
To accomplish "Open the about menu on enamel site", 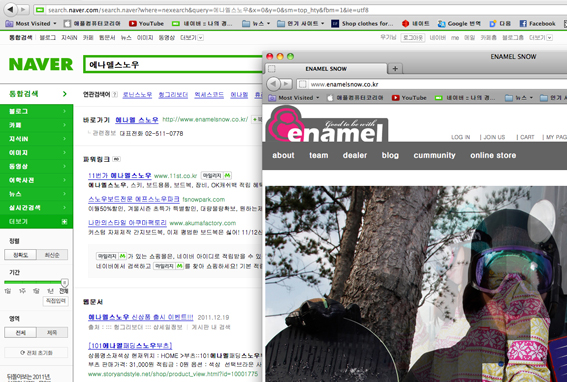I will 283,155.
